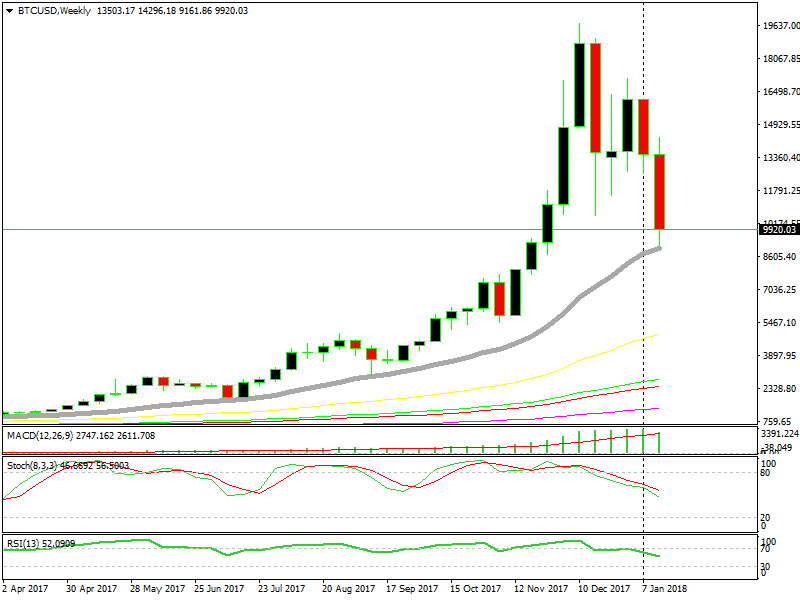Click the 3897.95 price scale label
This screenshot has width=800, height=600.
(779, 356)
